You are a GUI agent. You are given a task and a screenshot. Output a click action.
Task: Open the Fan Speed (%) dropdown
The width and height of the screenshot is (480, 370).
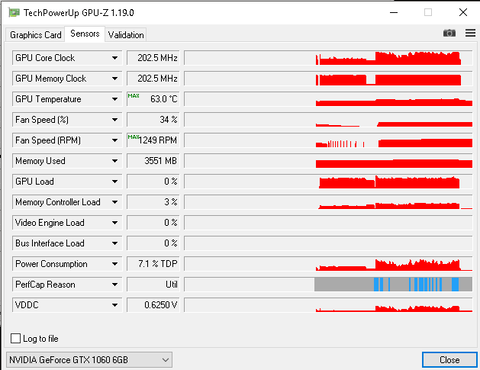point(115,120)
